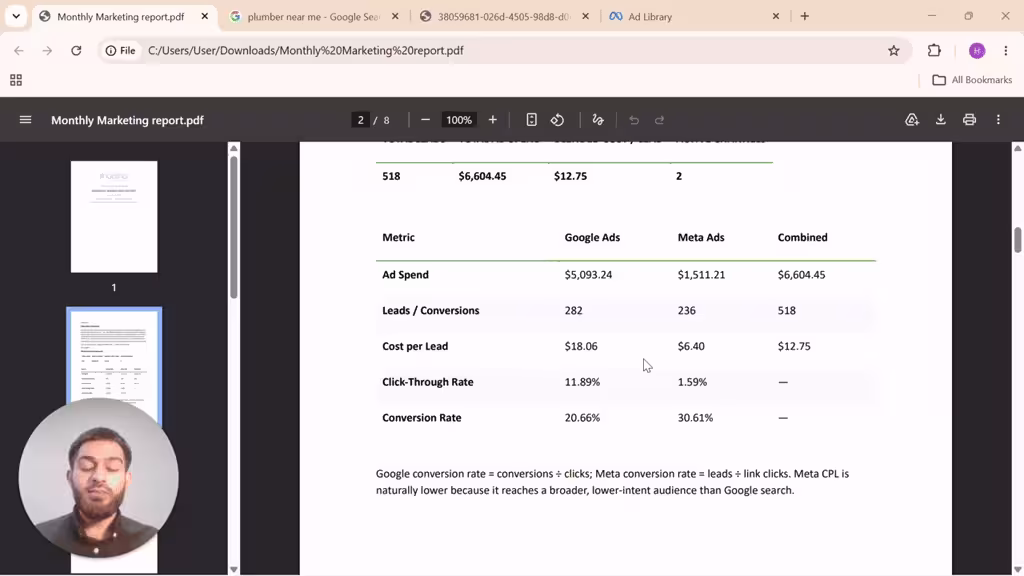Viewport: 1024px width, 576px height.
Task: Click the Meta Ads column header
Action: [701, 237]
